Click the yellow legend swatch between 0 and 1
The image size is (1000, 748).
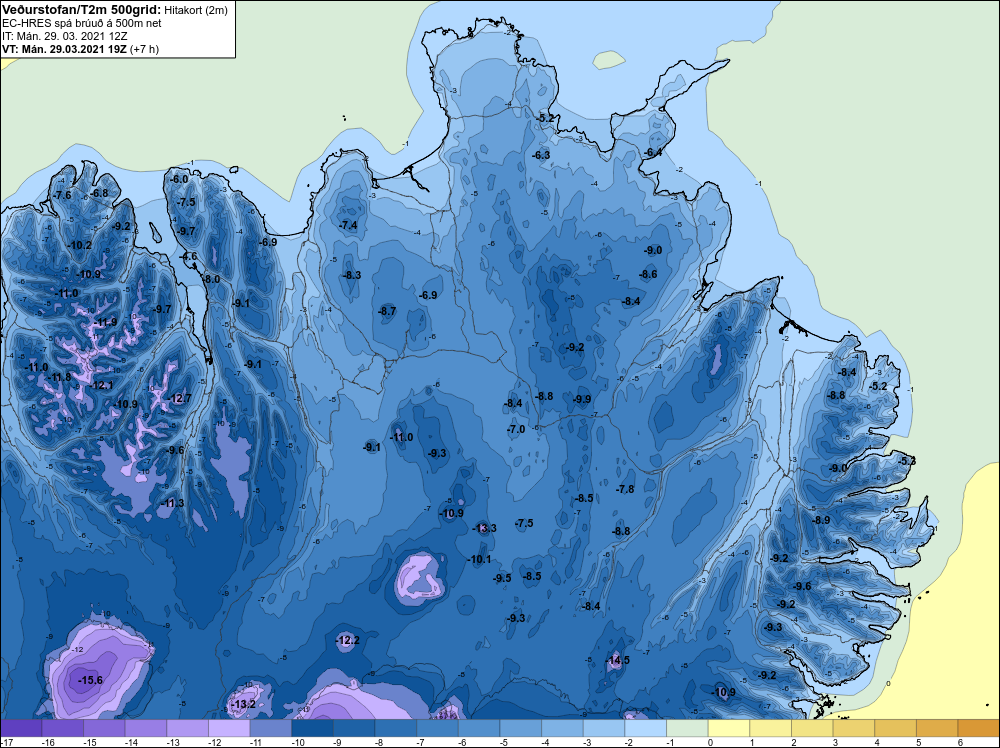[x=729, y=728]
